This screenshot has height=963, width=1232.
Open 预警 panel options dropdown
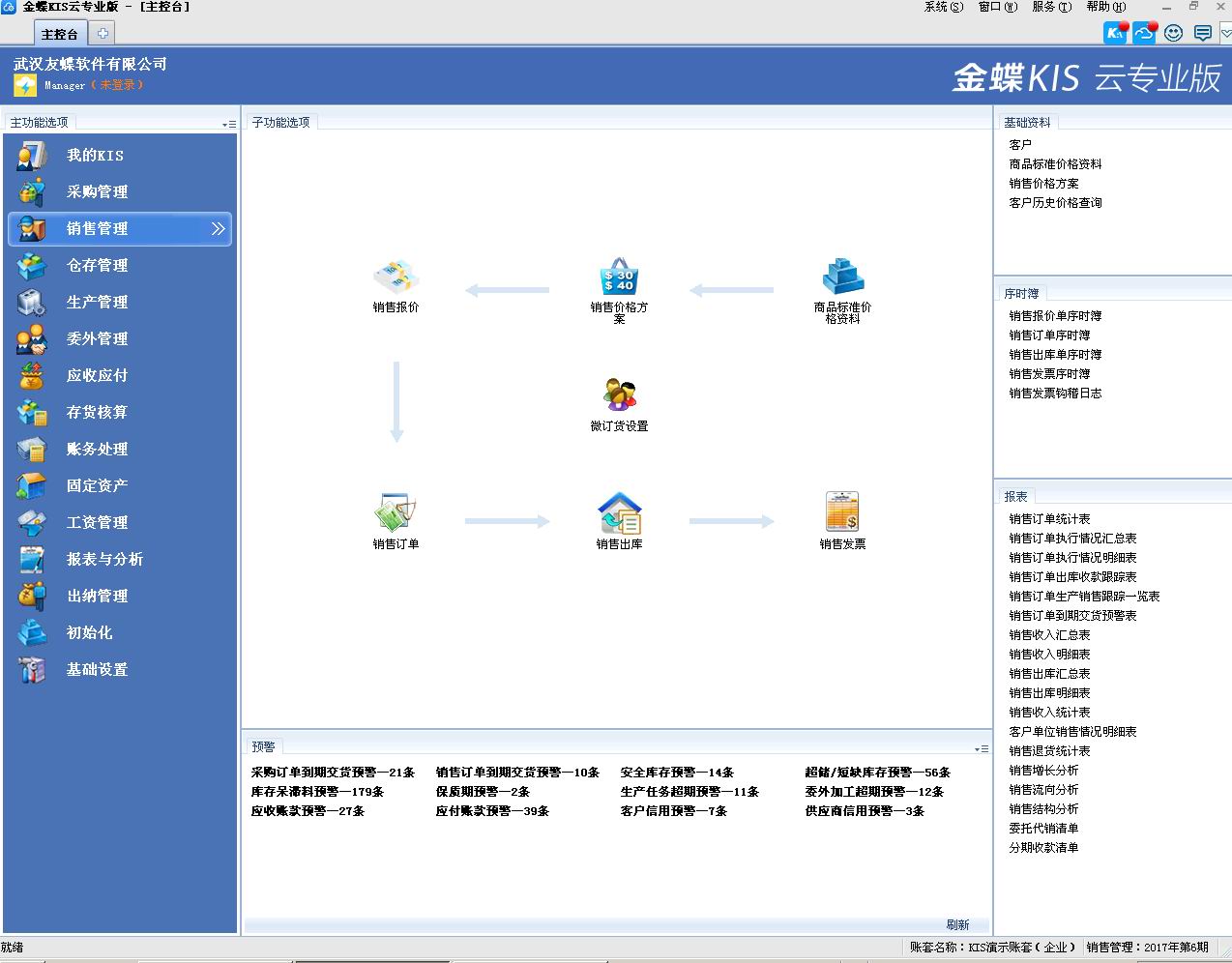(x=982, y=748)
